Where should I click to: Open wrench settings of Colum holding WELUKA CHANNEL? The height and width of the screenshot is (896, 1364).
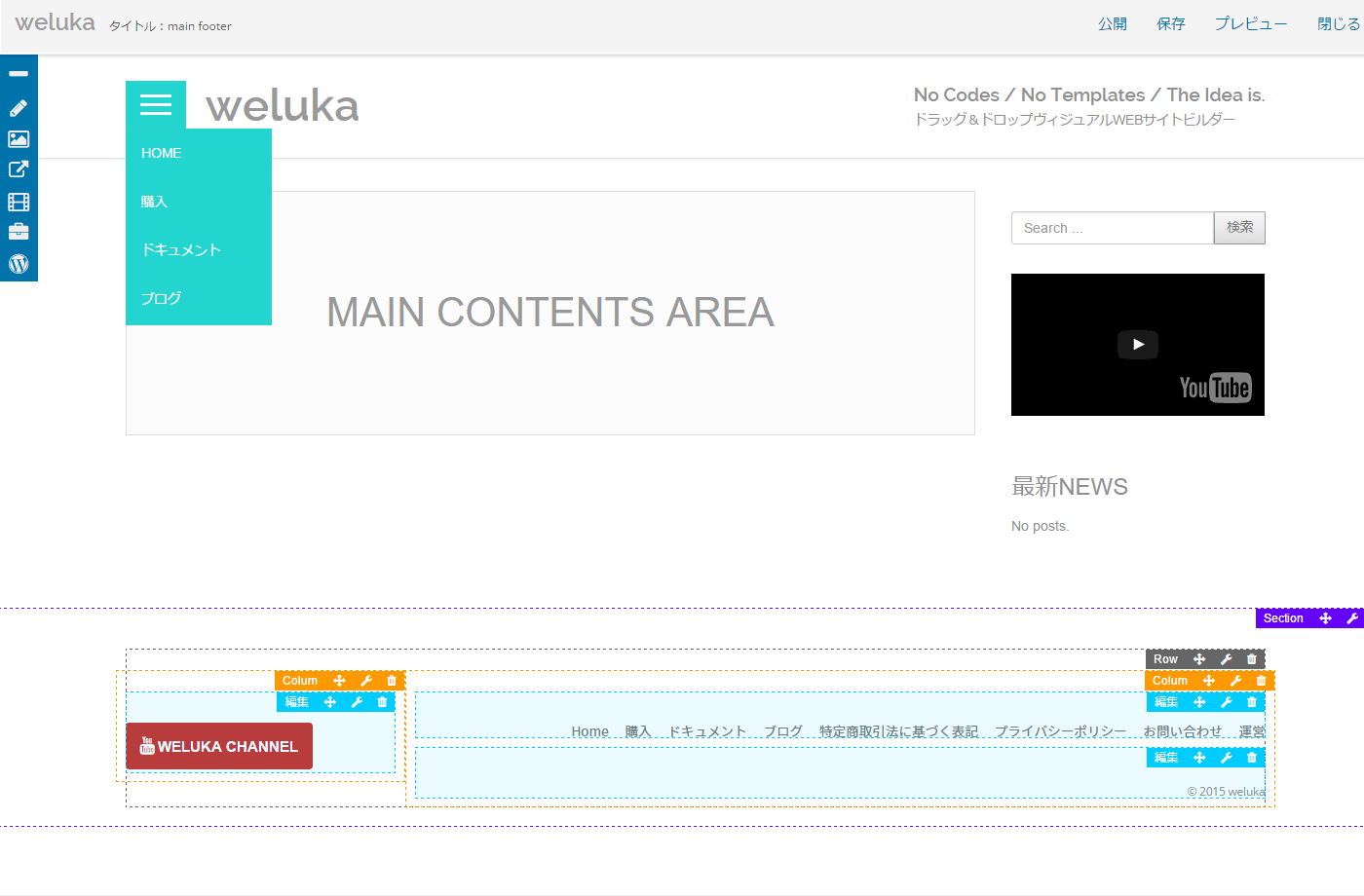[x=366, y=681]
